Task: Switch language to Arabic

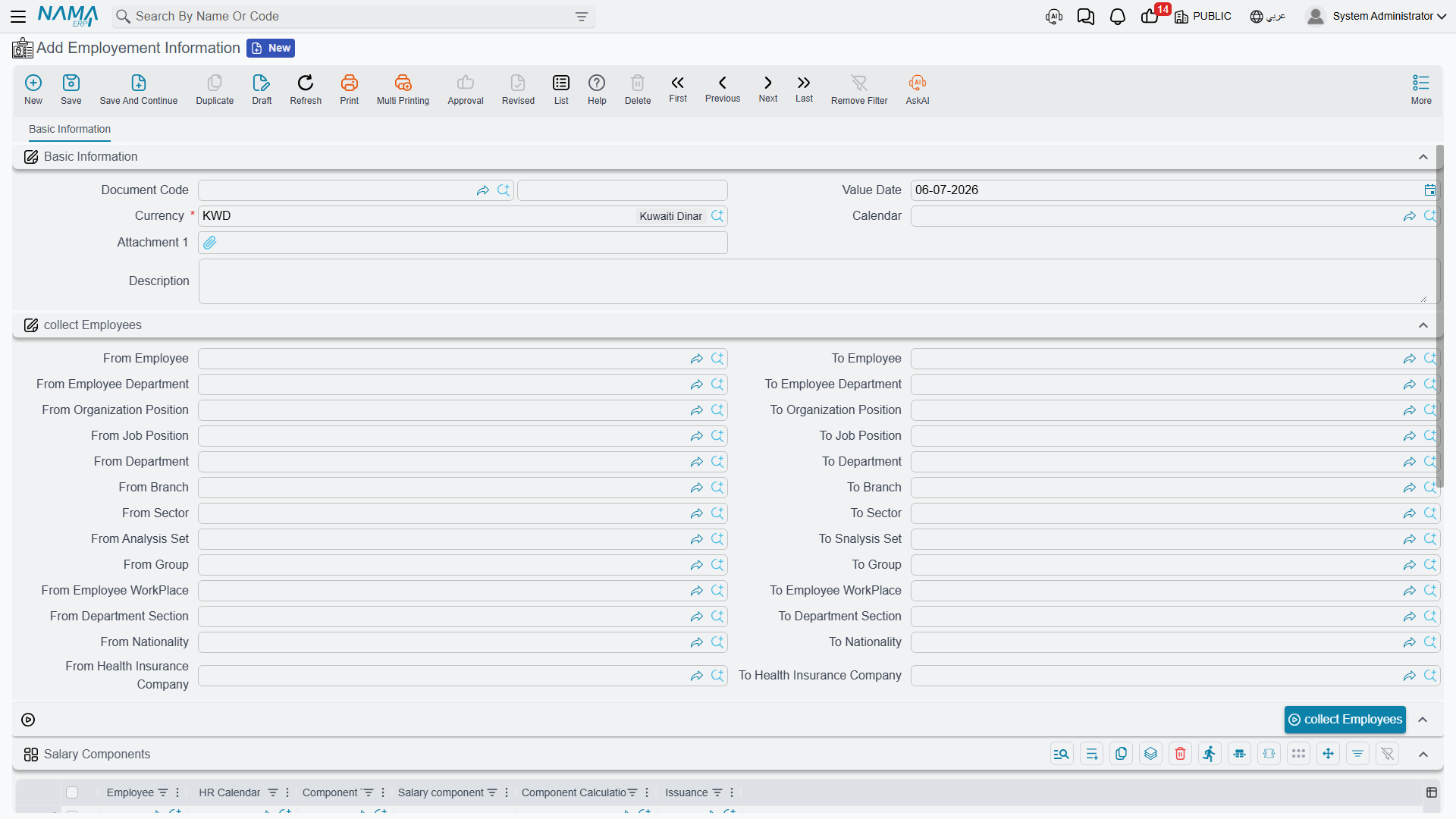Action: coord(1268,16)
